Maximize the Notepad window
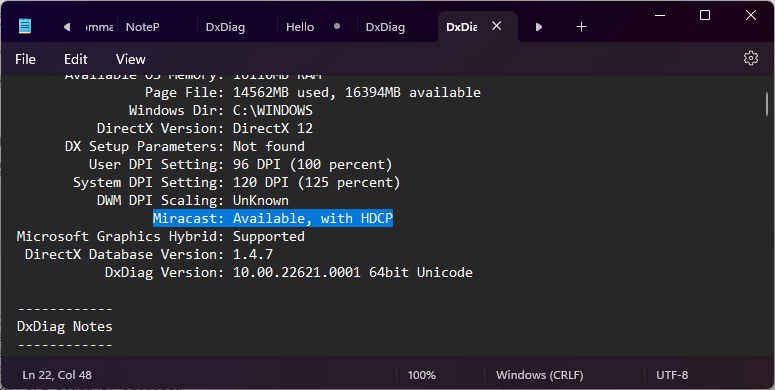The width and height of the screenshot is (775, 390). pos(705,15)
